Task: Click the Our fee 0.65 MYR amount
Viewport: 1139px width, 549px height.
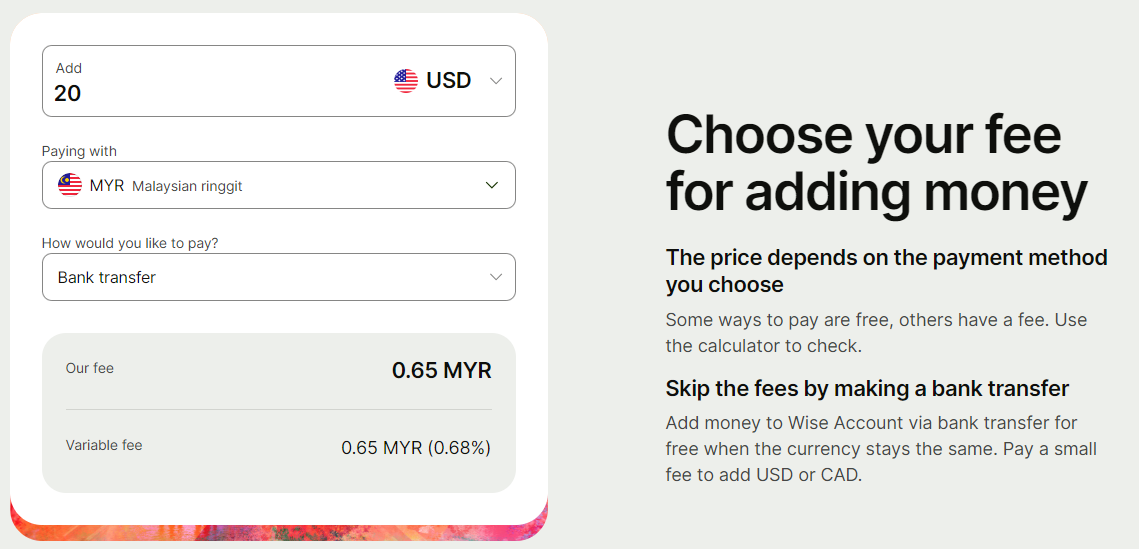Action: pyautogui.click(x=442, y=371)
